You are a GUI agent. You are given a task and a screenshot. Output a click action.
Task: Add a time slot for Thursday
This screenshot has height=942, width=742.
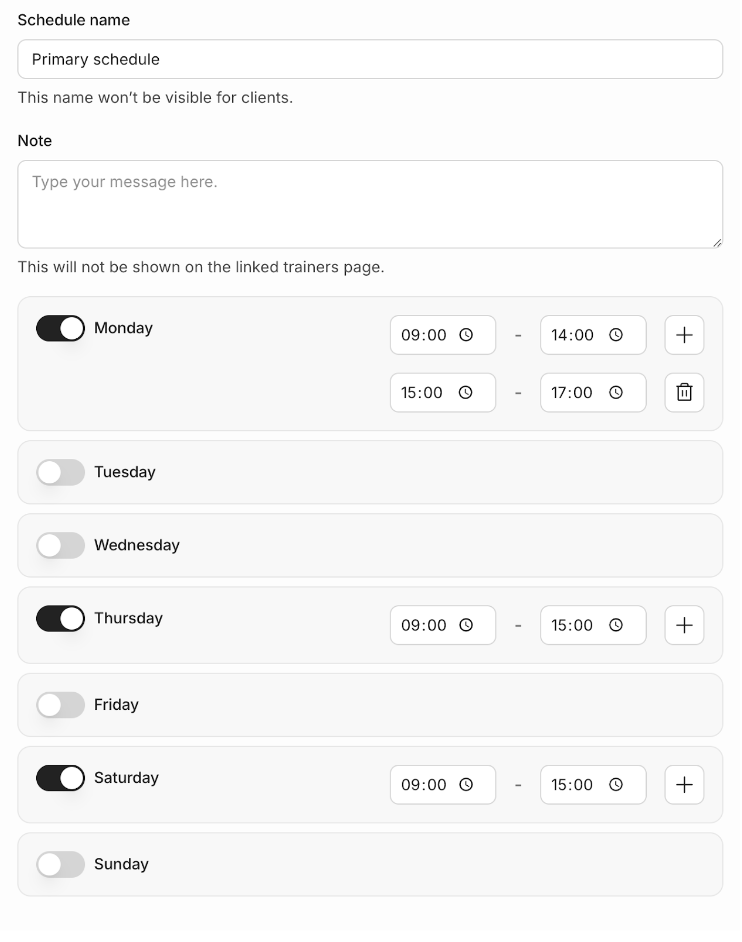tap(684, 625)
